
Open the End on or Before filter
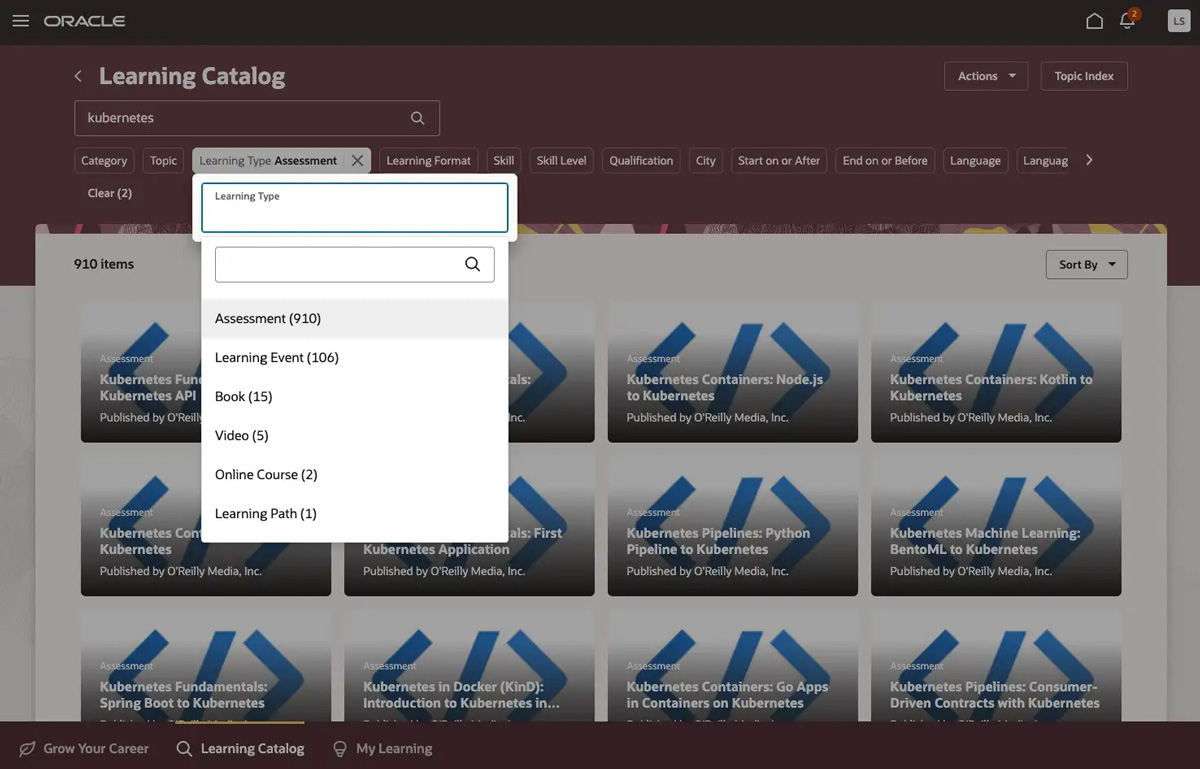[x=885, y=160]
